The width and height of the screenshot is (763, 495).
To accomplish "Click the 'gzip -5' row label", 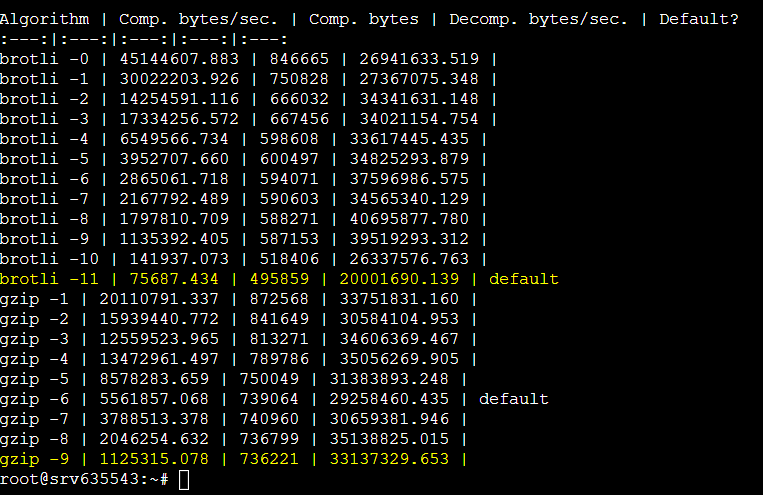I will tap(34, 379).
